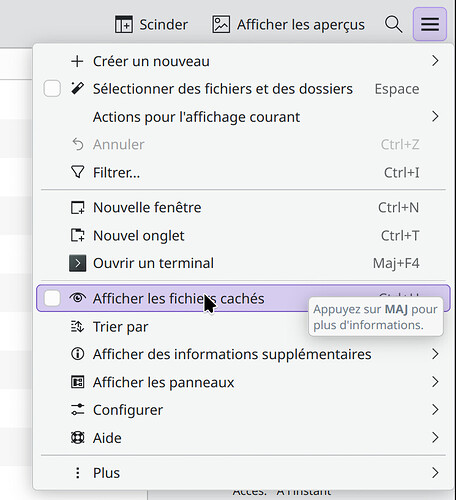
Task: Click the Aide lifebuoy icon
Action: click(x=78, y=438)
